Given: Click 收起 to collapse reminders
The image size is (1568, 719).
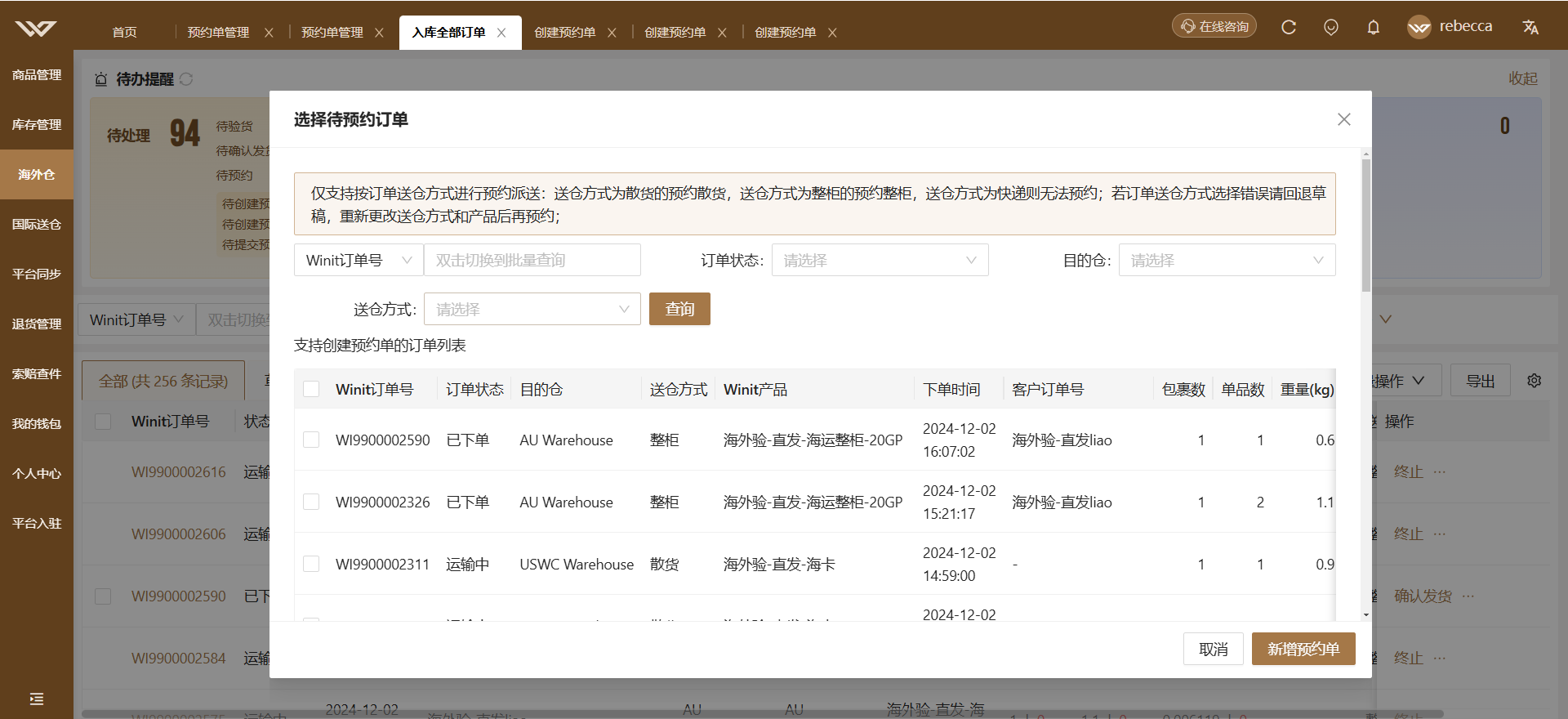Looking at the screenshot, I should (1523, 78).
